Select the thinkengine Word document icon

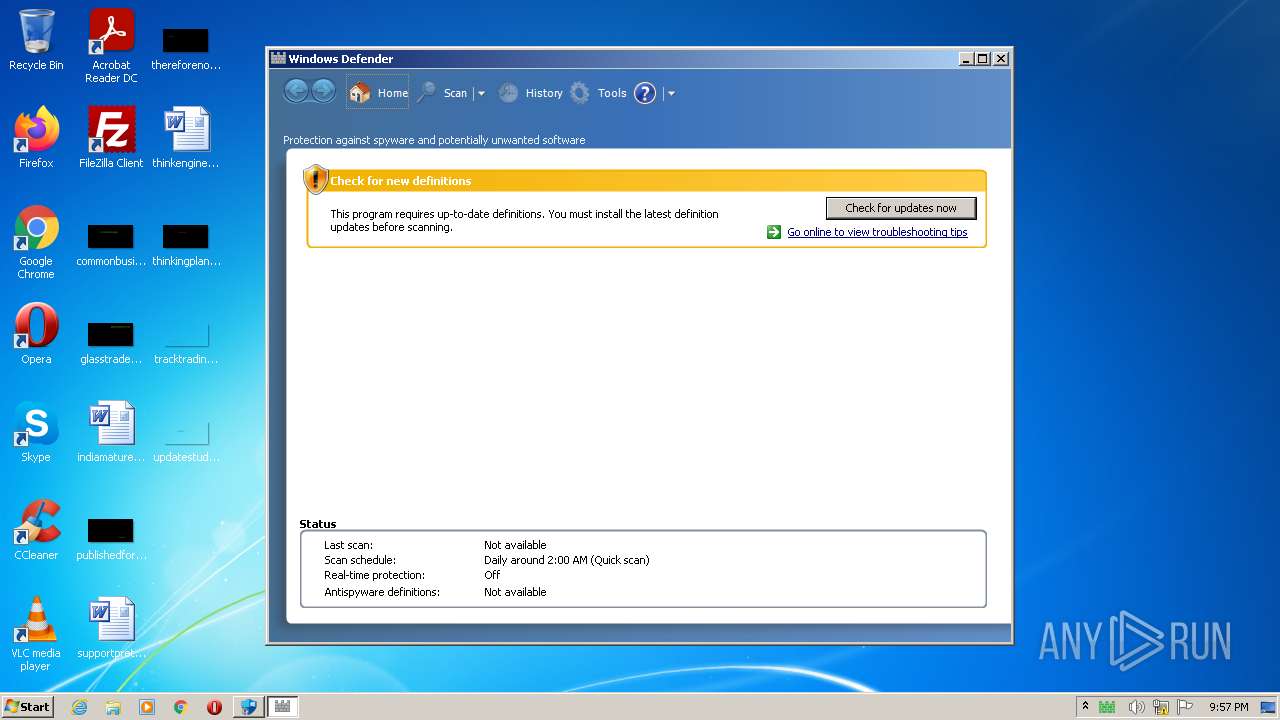point(186,138)
